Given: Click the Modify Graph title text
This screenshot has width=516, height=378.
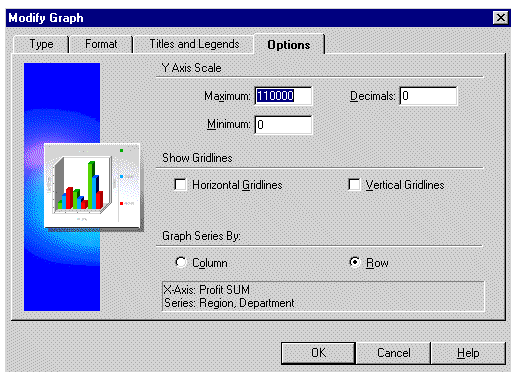Looking at the screenshot, I should (46, 18).
